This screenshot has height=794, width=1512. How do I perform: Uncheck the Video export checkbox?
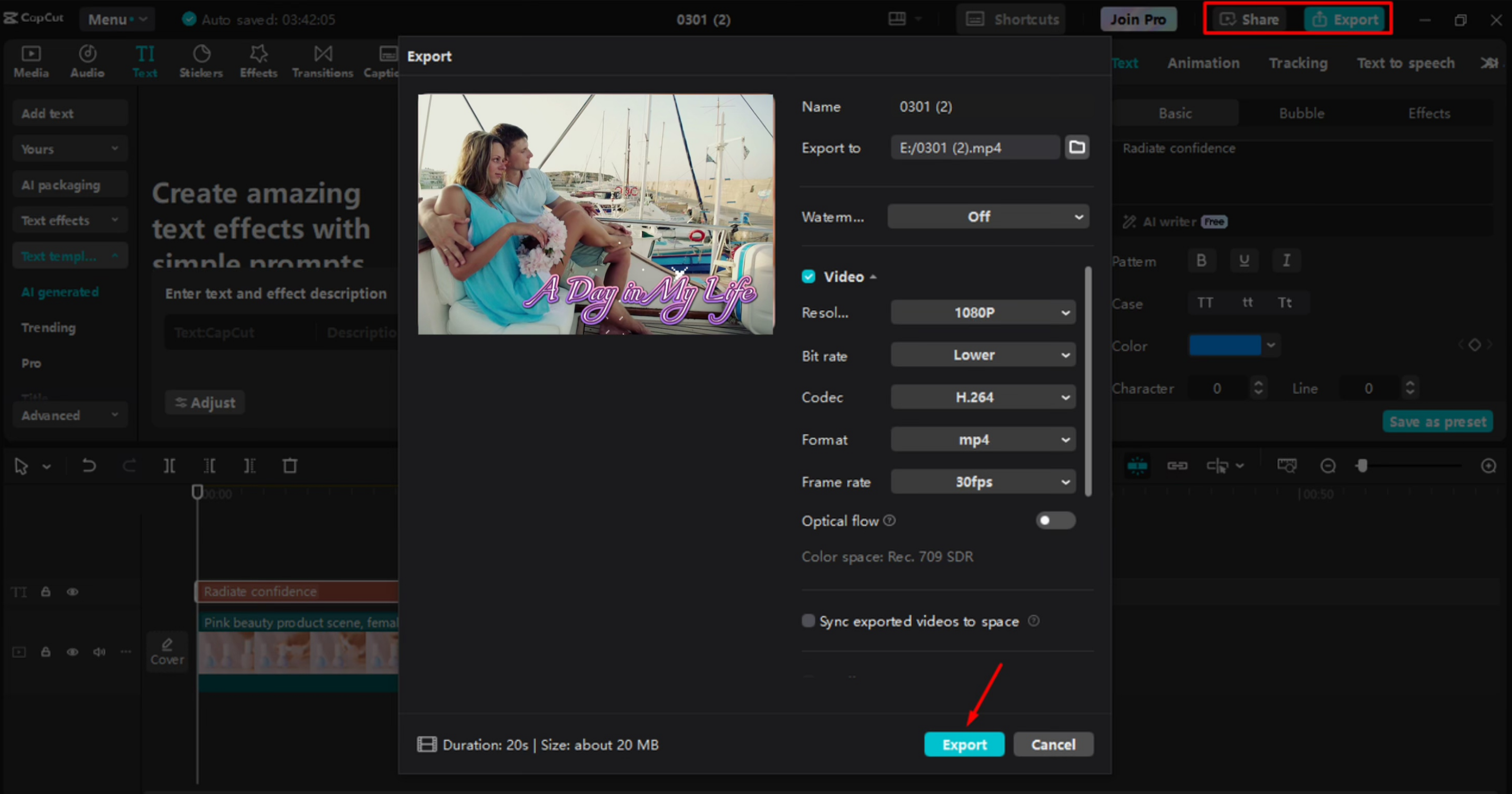pyautogui.click(x=808, y=276)
